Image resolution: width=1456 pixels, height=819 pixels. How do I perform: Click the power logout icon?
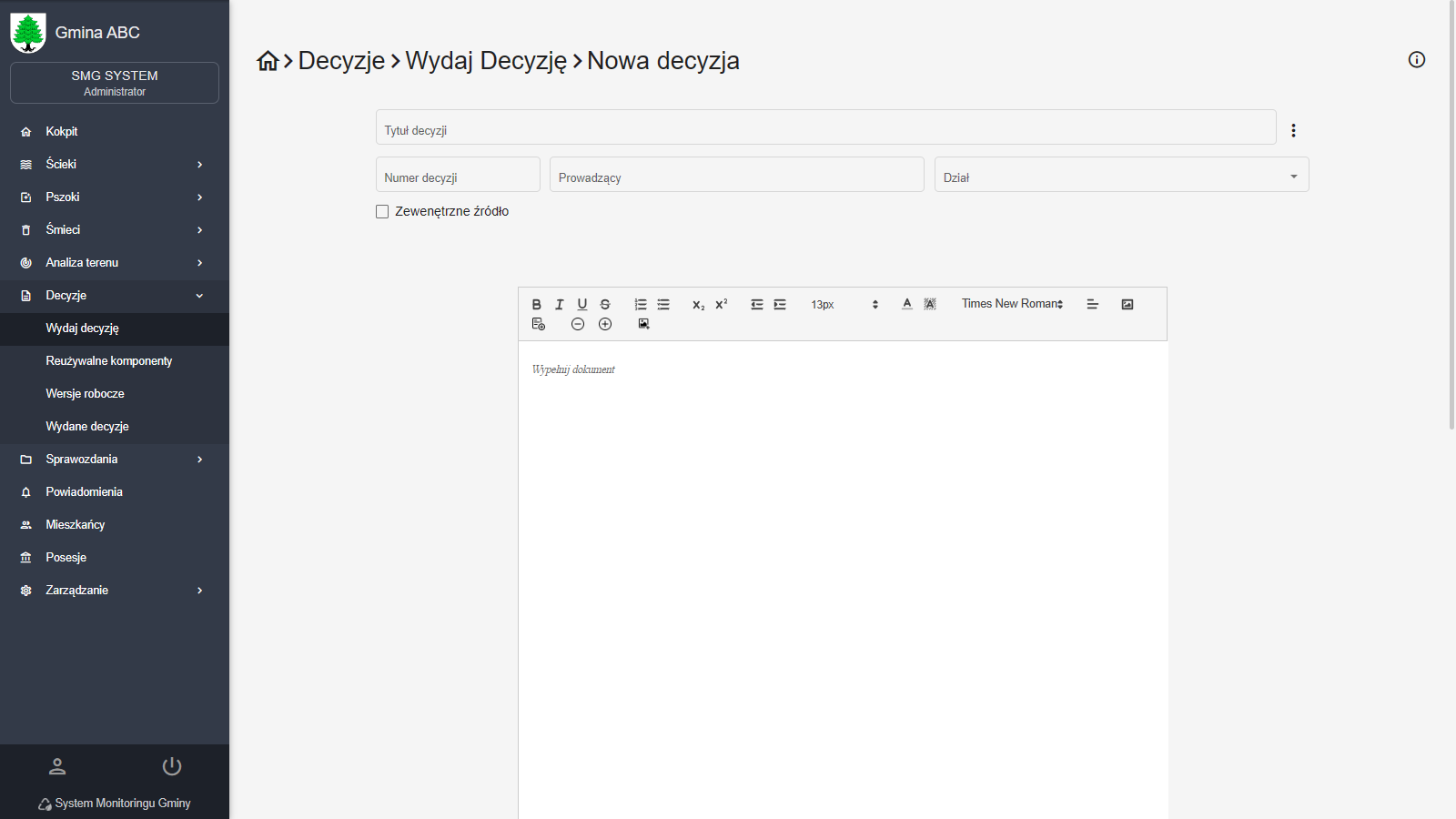[172, 767]
